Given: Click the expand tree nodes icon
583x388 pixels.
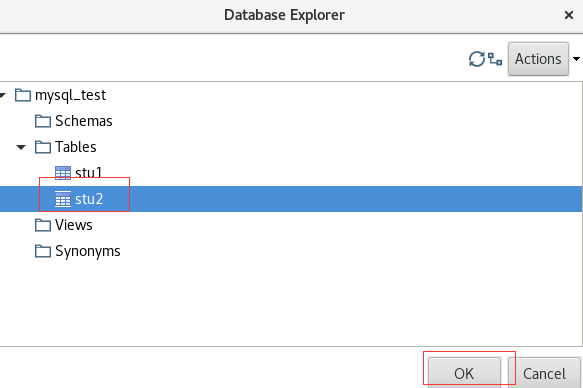Looking at the screenshot, I should [x=495, y=59].
